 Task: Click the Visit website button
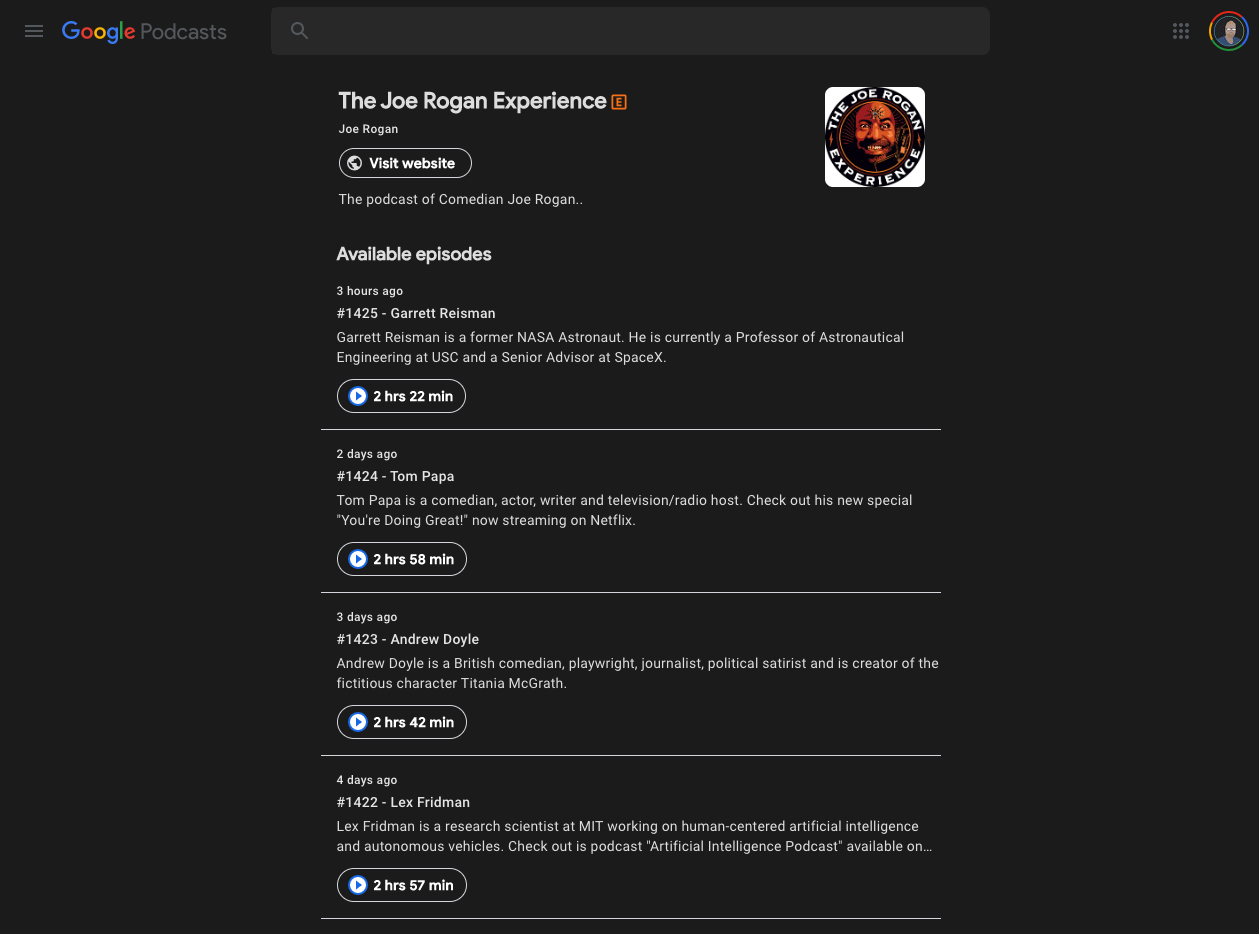(x=405, y=163)
